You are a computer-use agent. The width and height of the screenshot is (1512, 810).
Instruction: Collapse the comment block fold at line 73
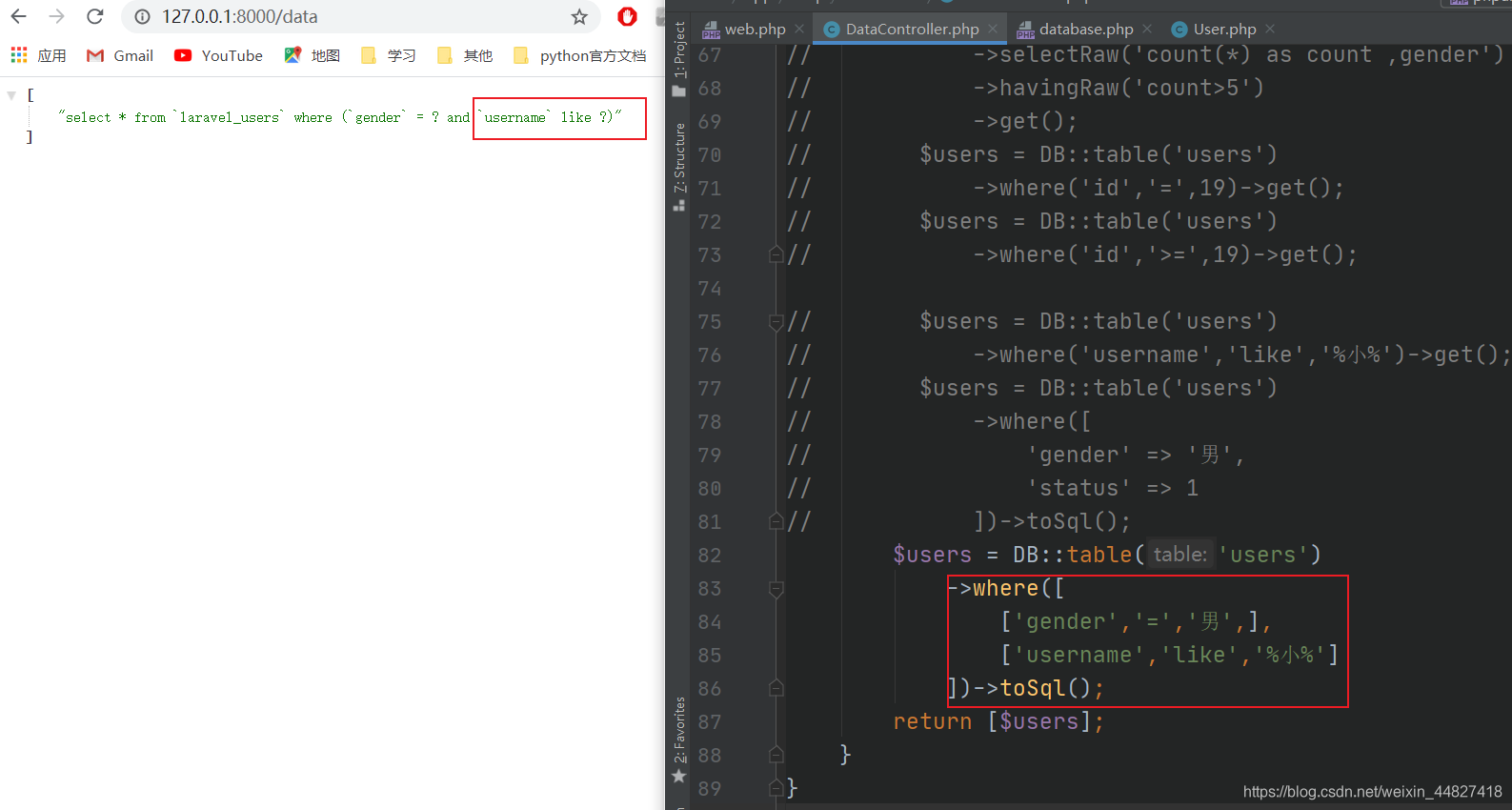pos(776,254)
